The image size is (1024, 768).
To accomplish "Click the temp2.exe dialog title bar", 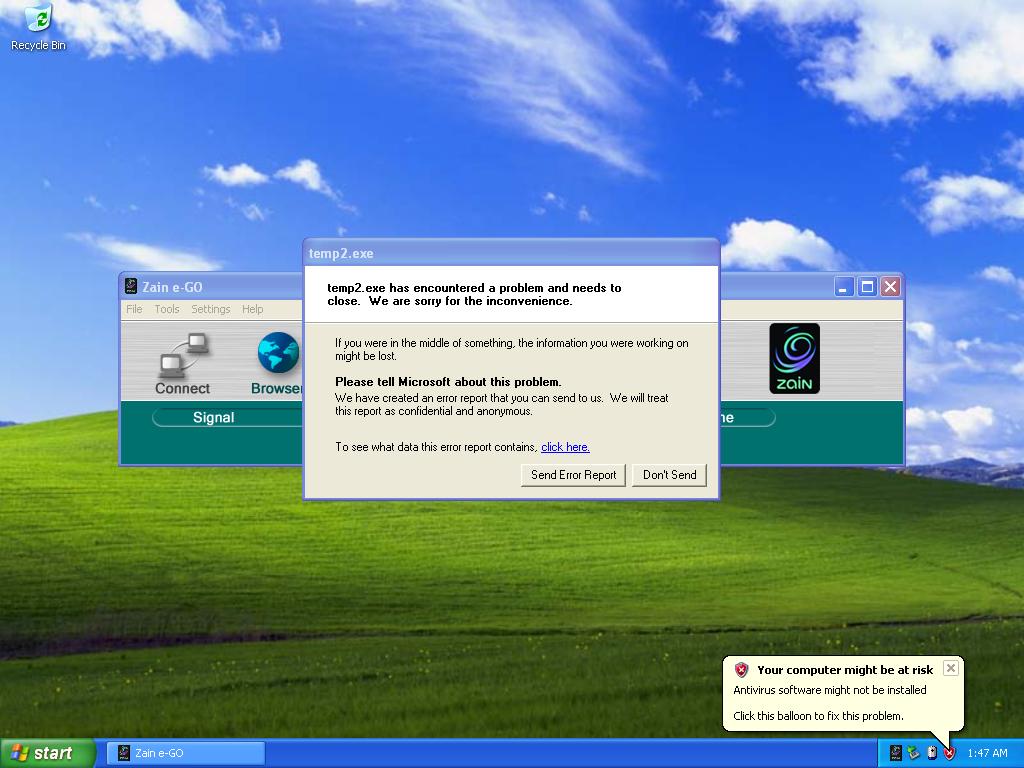I will tap(511, 253).
